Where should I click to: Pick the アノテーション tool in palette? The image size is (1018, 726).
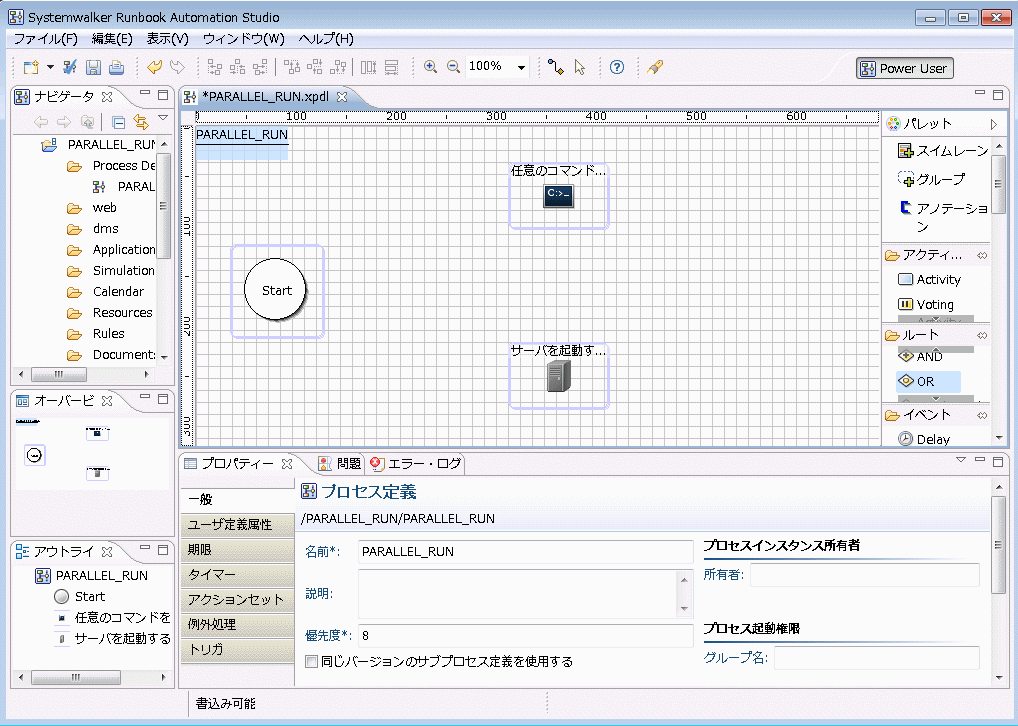coord(944,216)
